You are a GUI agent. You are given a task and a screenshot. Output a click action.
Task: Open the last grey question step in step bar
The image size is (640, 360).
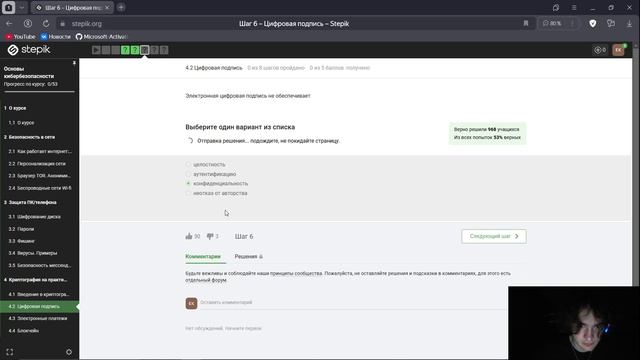pyautogui.click(x=164, y=50)
